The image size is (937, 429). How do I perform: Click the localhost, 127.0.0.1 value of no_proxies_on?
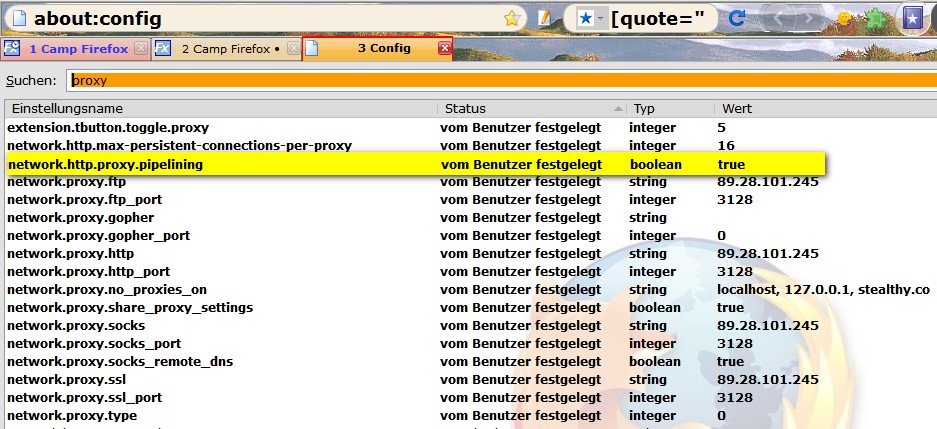click(823, 290)
